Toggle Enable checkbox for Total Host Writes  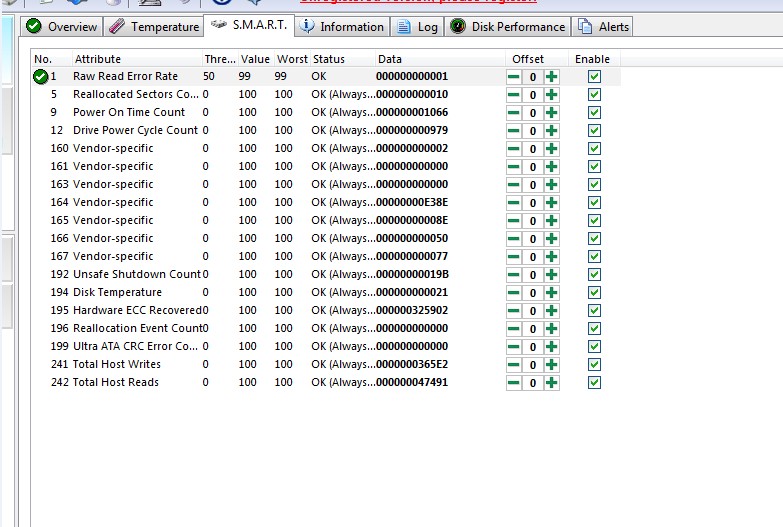594,364
